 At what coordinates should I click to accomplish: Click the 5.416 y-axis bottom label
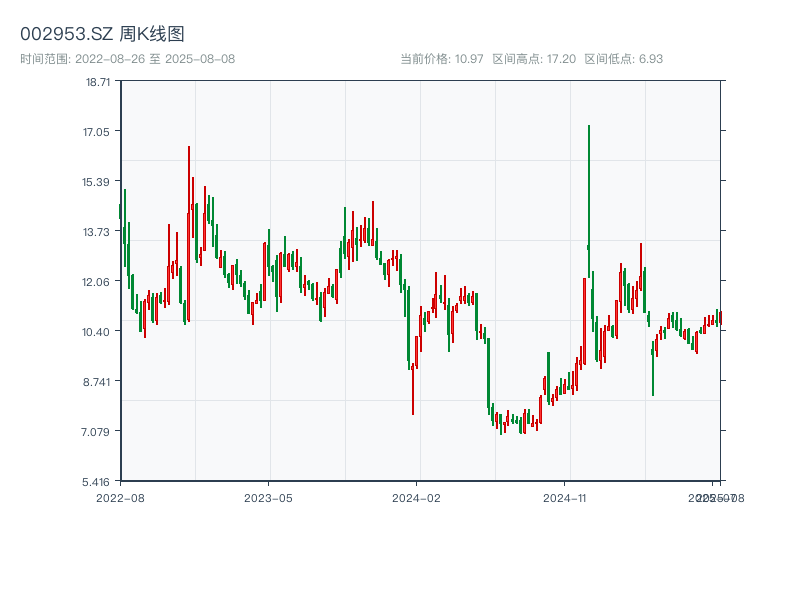pos(98,482)
